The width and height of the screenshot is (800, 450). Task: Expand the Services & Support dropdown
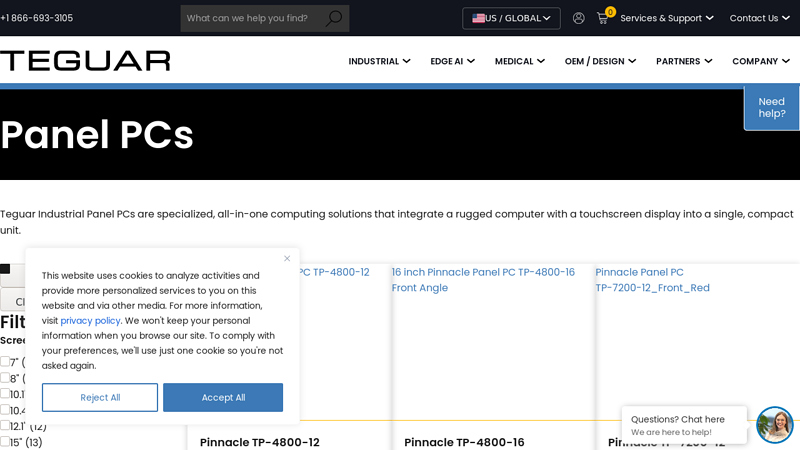tap(666, 18)
